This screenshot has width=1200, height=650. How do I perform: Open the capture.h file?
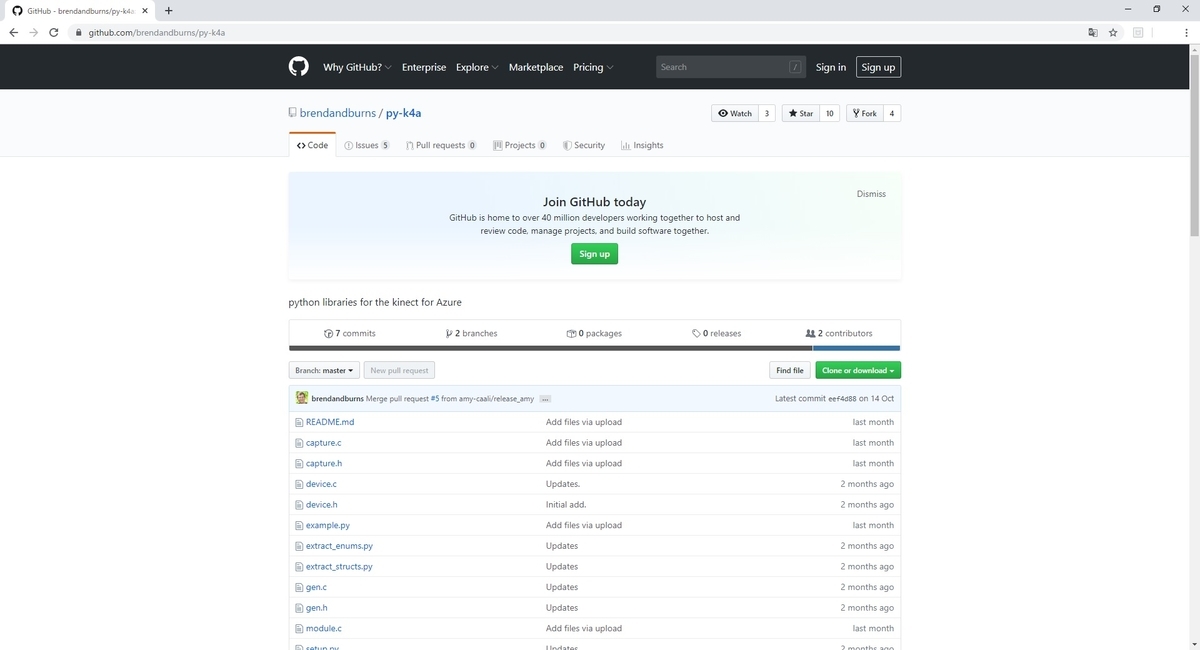(x=324, y=463)
